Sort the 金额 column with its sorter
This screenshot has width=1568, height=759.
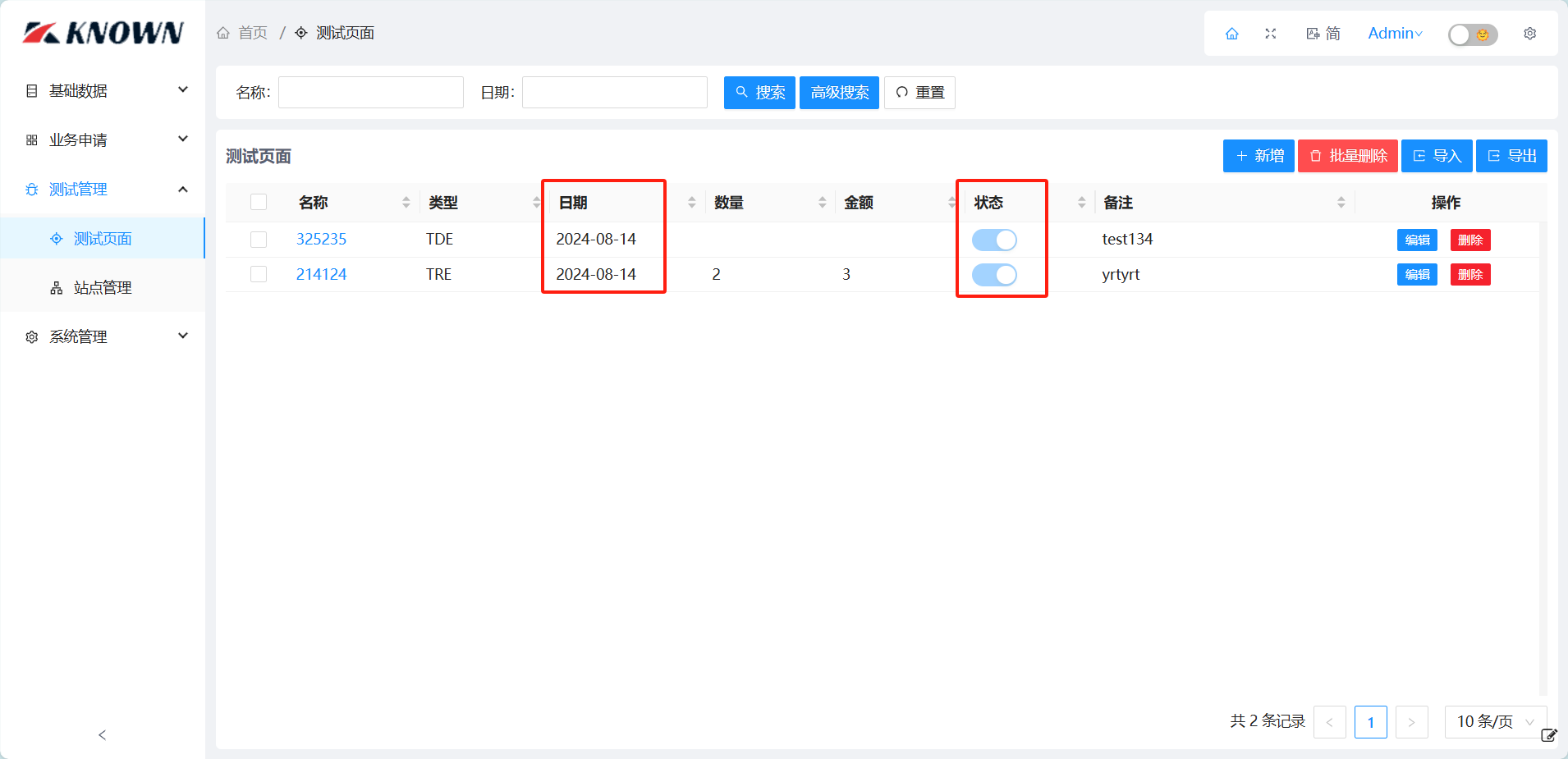click(951, 203)
